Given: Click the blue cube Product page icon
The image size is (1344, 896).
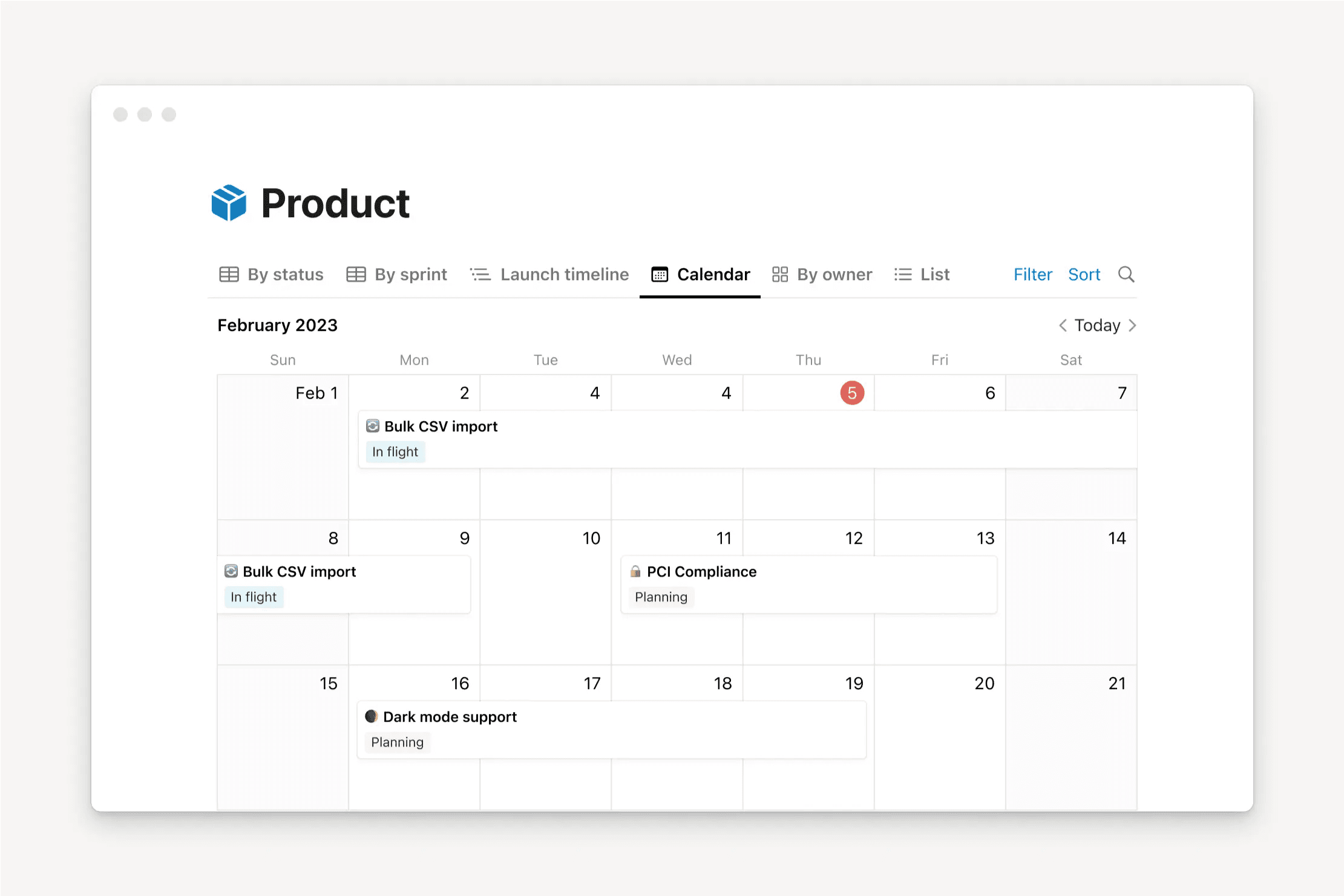Looking at the screenshot, I should tap(229, 203).
